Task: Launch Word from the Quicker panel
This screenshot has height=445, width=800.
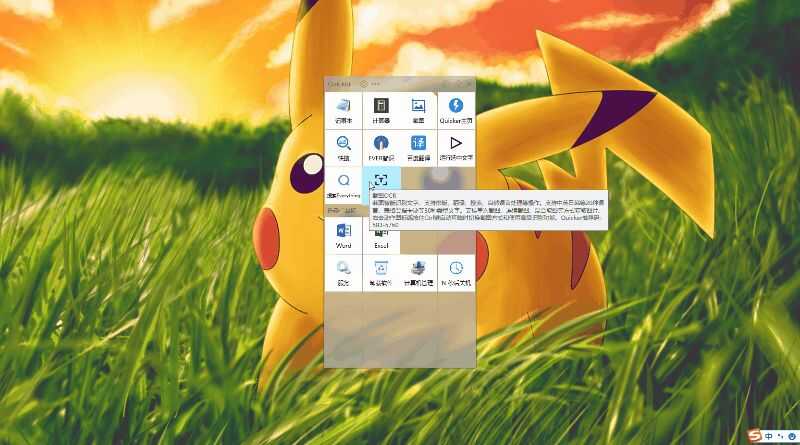Action: (343, 236)
